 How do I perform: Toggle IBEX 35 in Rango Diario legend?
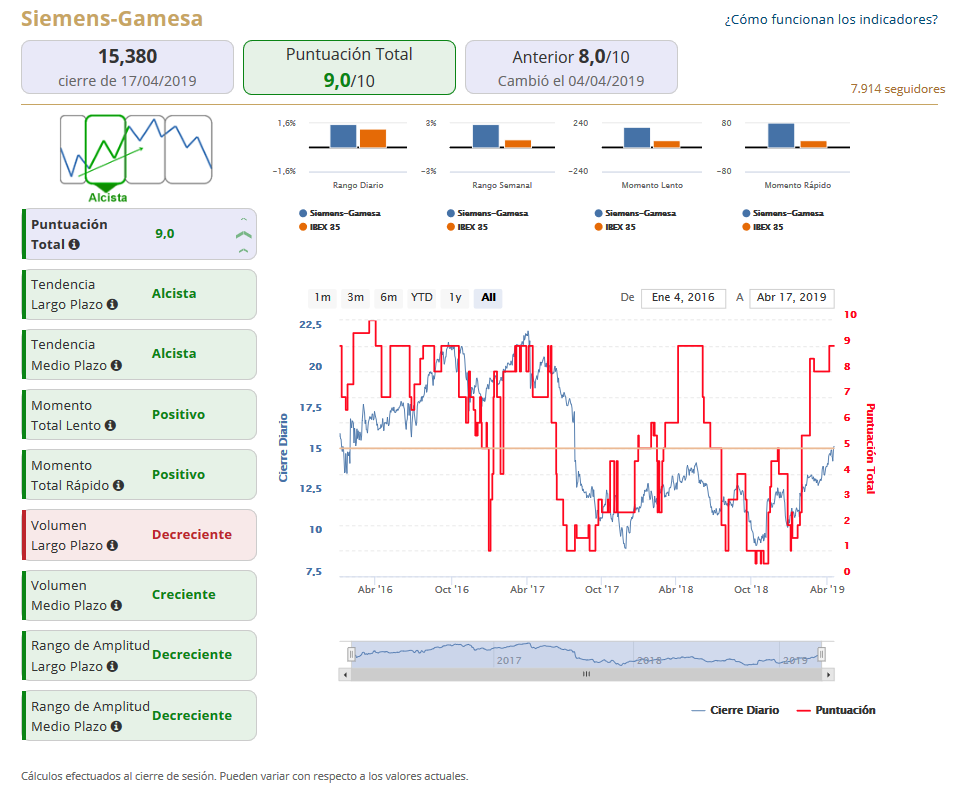coord(320,227)
